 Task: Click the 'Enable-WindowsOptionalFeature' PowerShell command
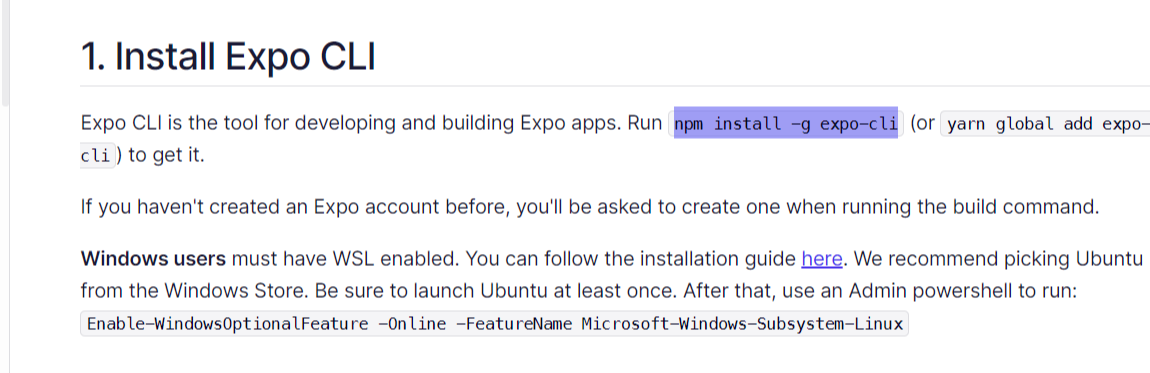coord(494,323)
